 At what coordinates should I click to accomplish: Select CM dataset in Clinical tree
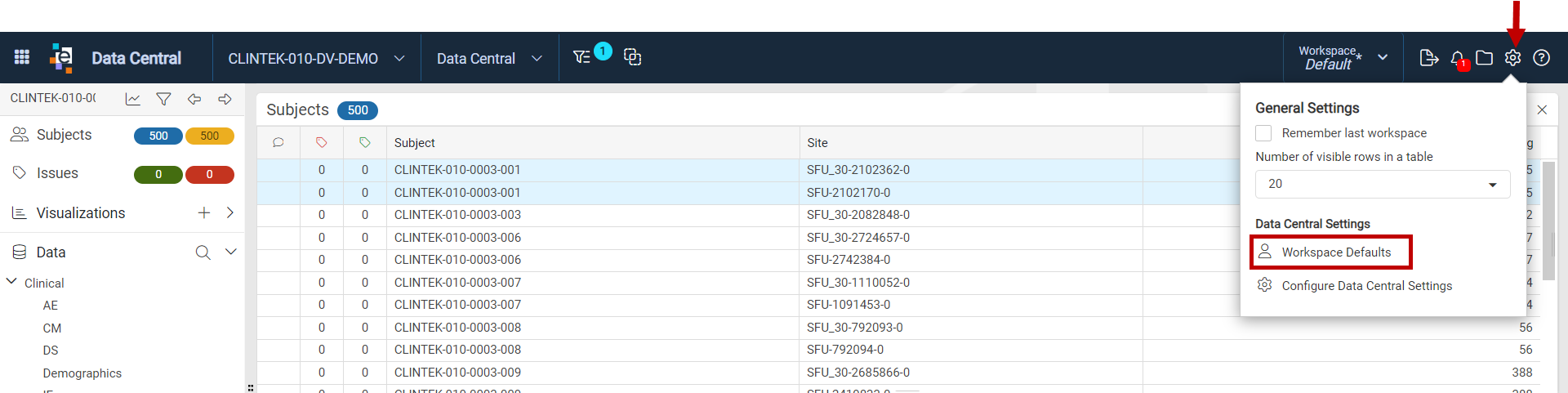point(52,328)
